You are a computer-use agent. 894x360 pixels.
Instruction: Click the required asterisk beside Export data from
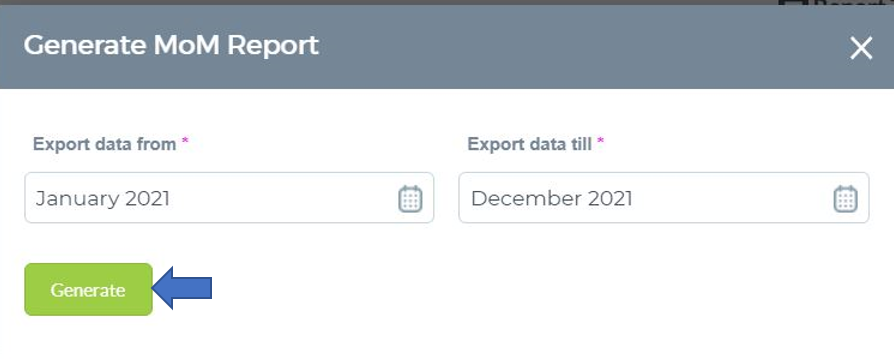pos(185,141)
